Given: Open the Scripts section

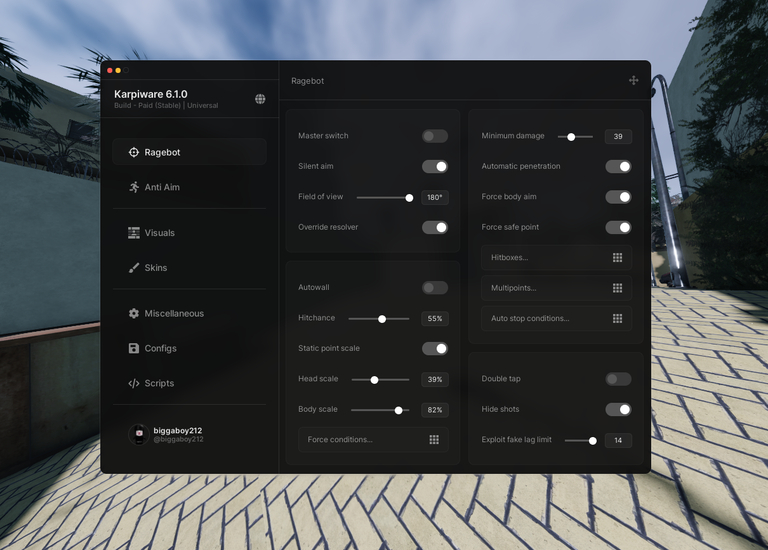Looking at the screenshot, I should pos(190,383).
